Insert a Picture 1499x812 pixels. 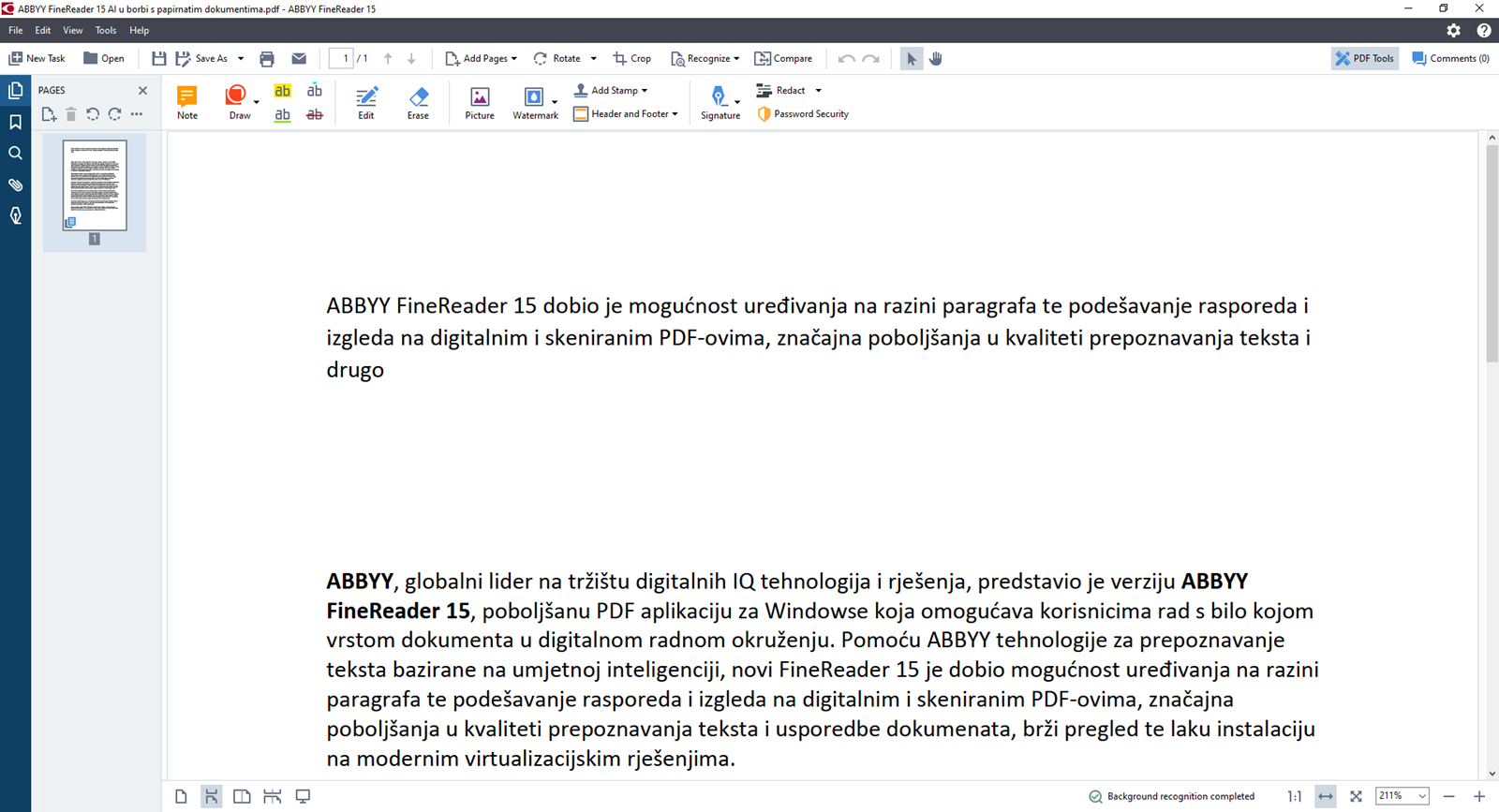[480, 102]
